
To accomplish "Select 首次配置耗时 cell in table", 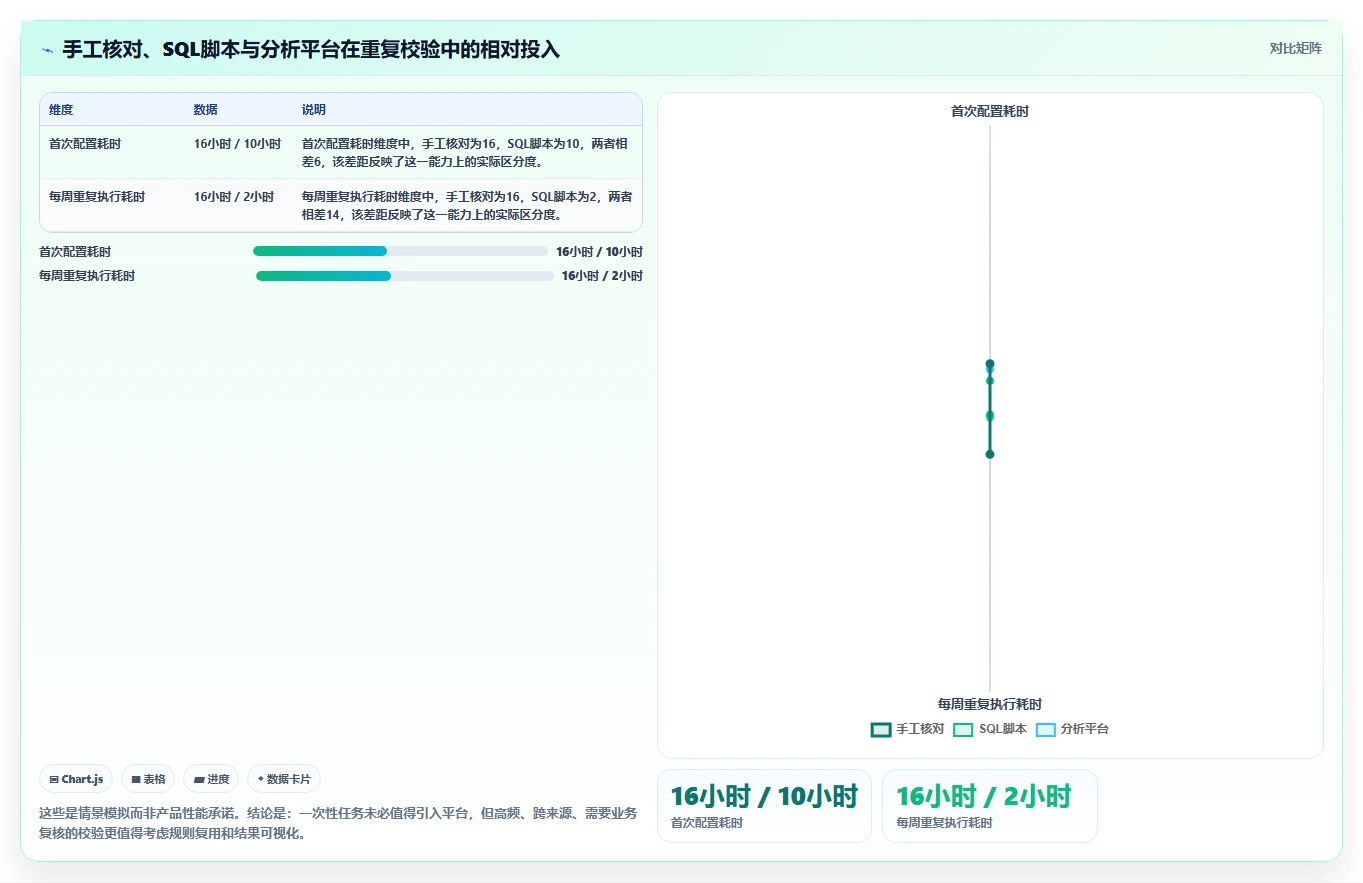I will 85,144.
